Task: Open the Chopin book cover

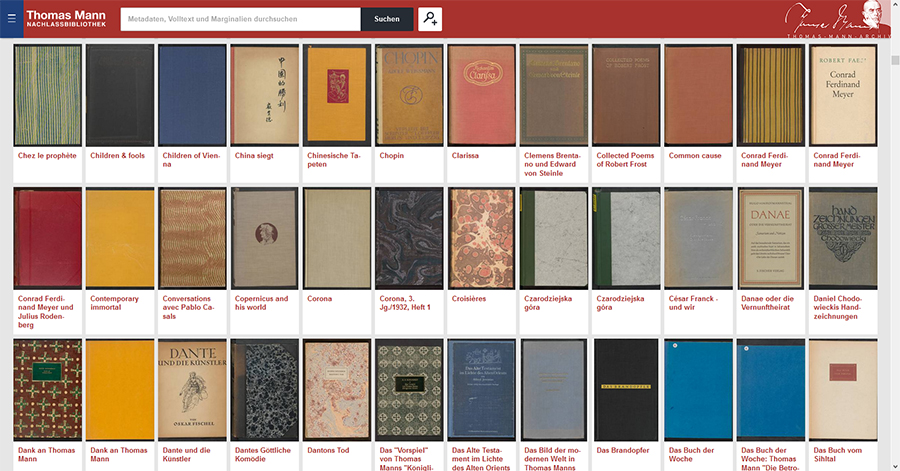Action: coord(409,95)
